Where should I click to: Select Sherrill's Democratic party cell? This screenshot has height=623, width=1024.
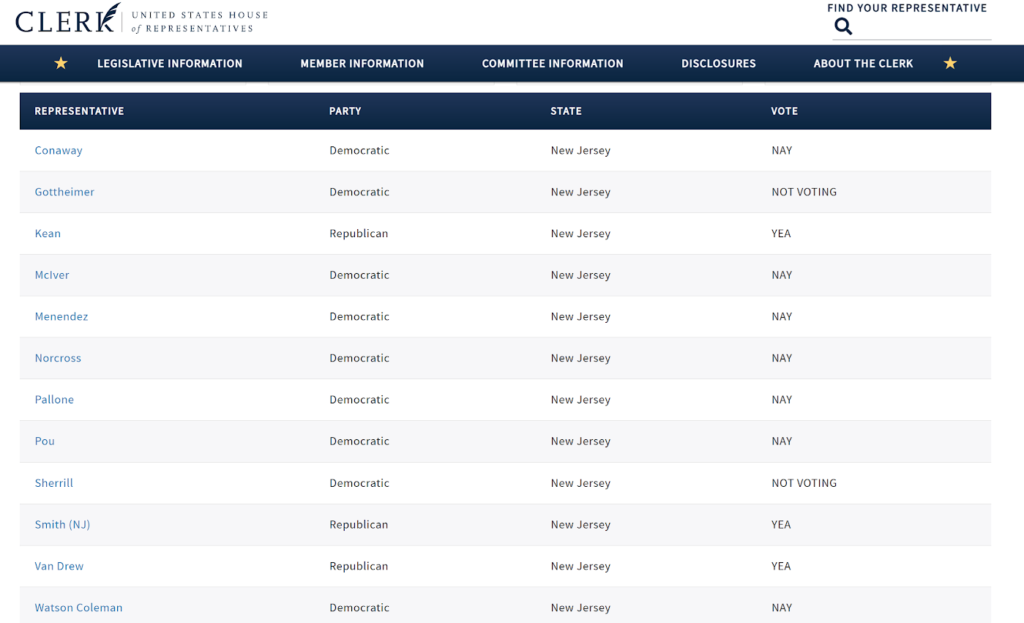[359, 483]
